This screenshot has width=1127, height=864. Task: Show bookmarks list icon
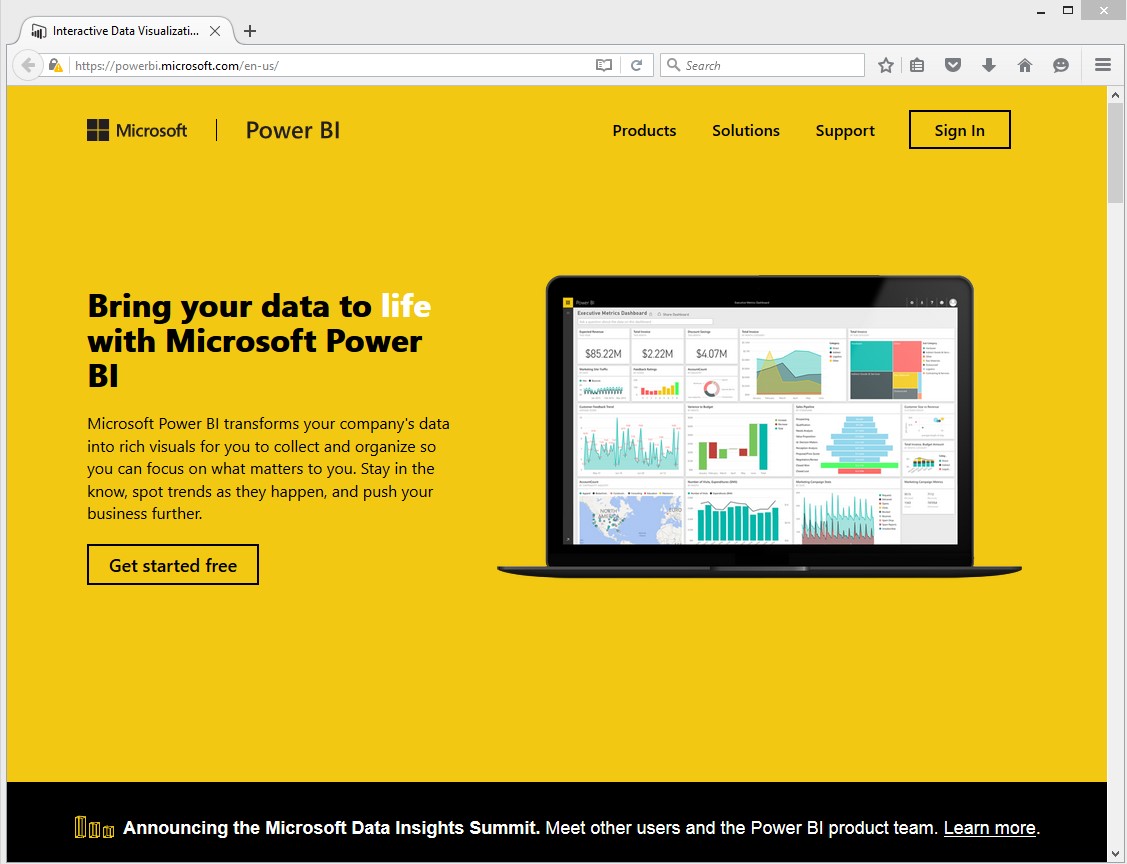coord(917,65)
